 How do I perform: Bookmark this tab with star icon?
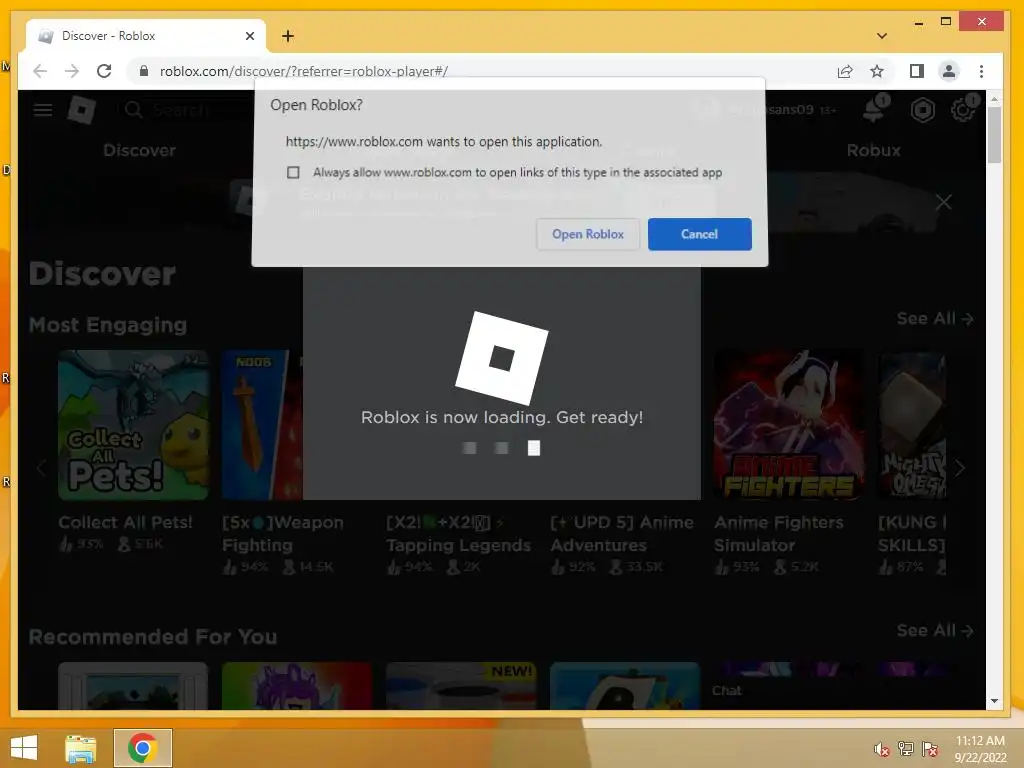tap(877, 71)
